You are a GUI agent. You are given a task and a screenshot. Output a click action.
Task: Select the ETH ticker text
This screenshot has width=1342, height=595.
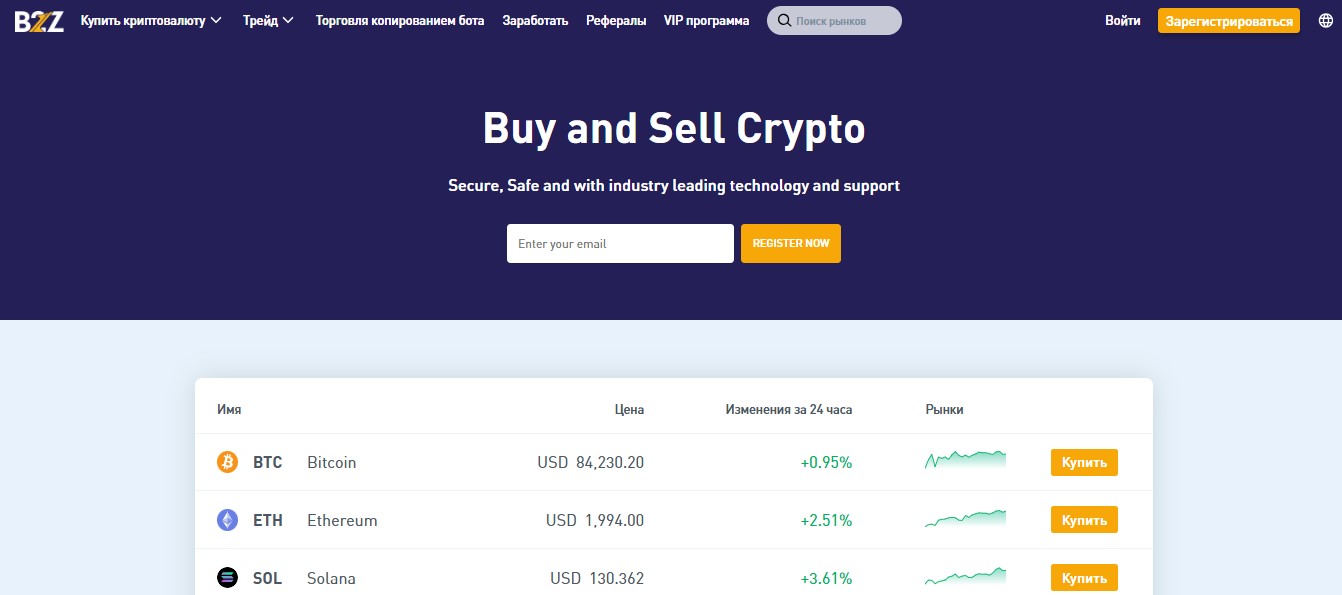(x=268, y=520)
